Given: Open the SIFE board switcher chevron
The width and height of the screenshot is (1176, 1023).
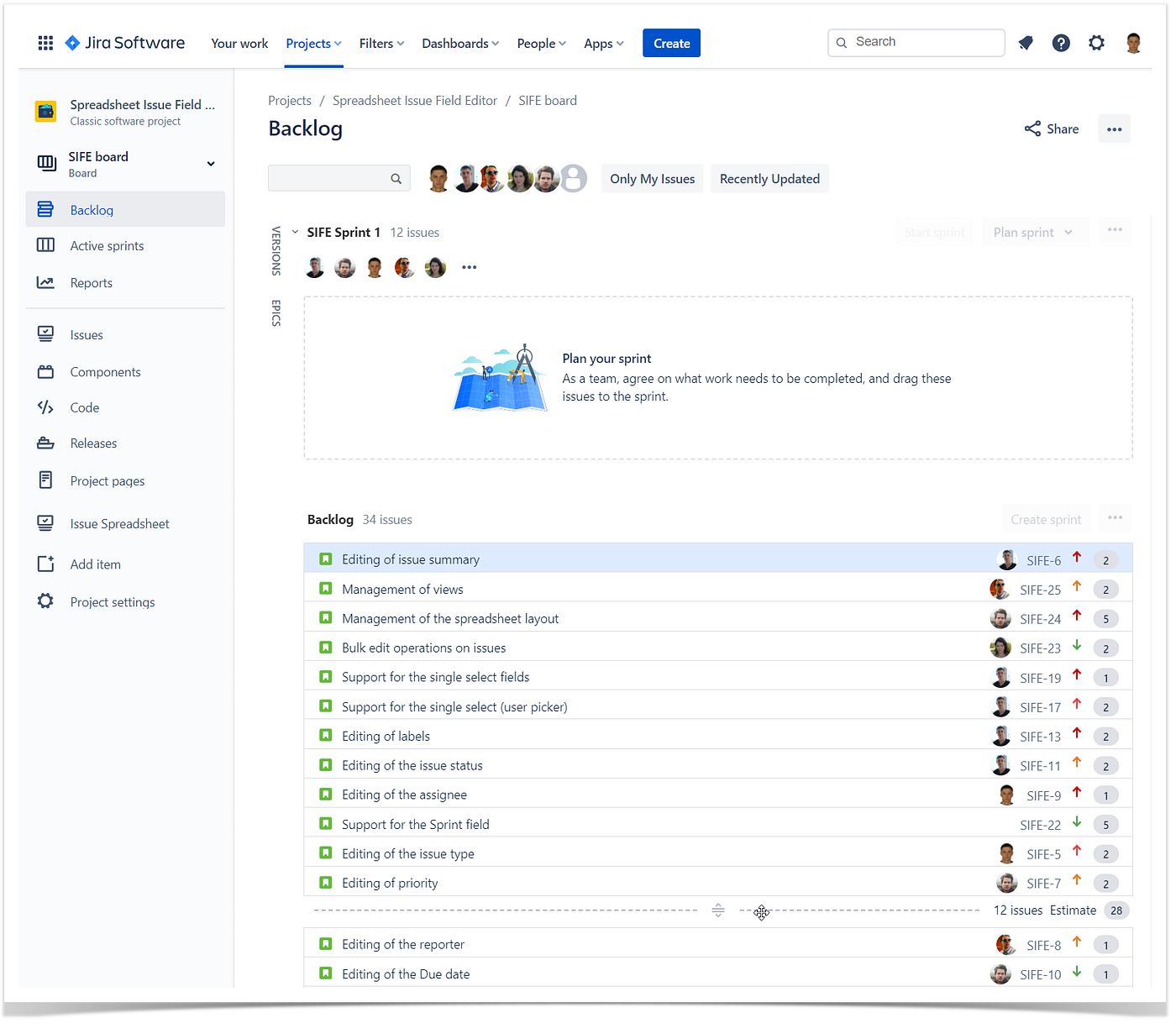Looking at the screenshot, I should (211, 164).
